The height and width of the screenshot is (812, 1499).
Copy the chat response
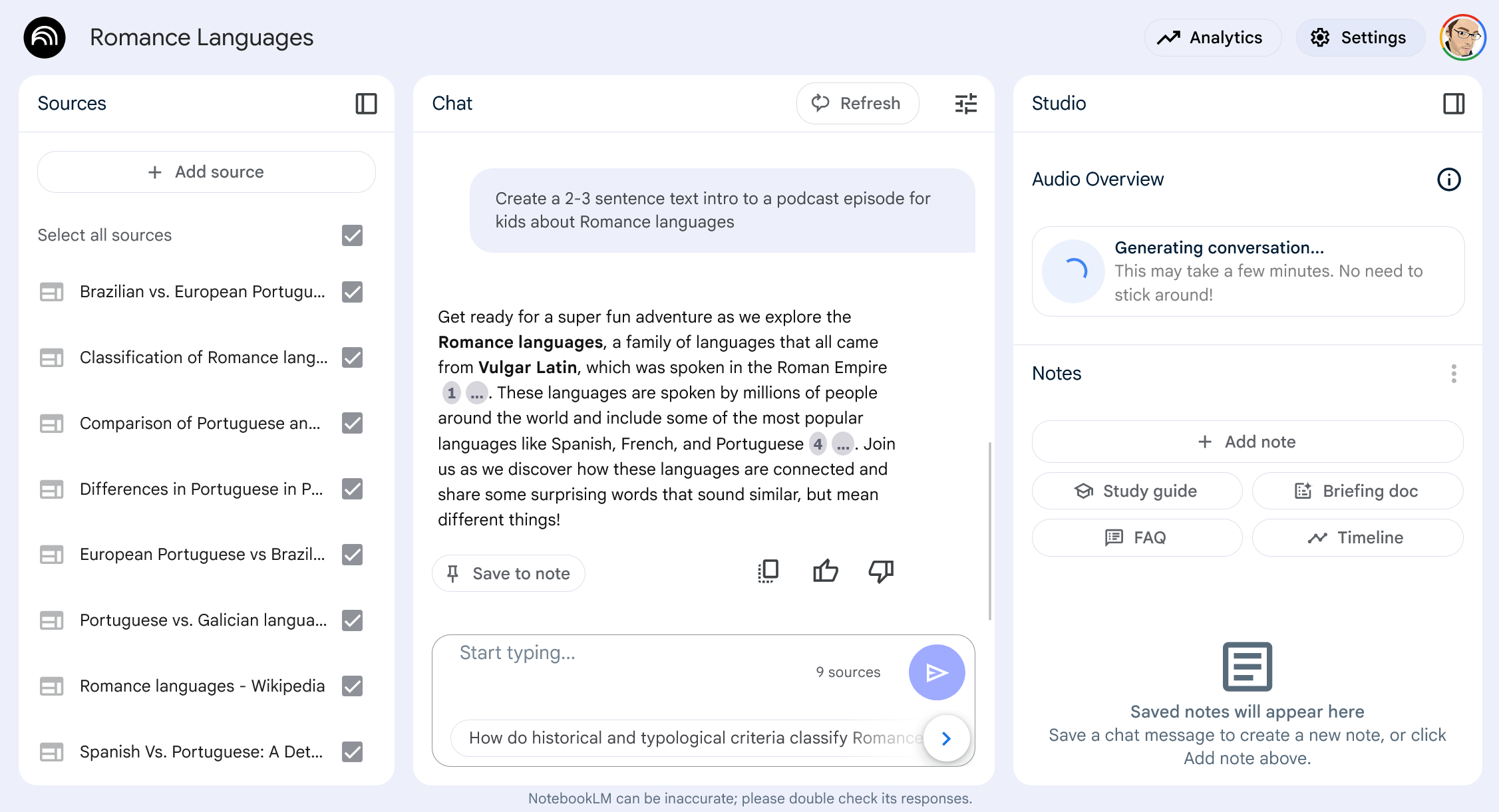coord(768,571)
